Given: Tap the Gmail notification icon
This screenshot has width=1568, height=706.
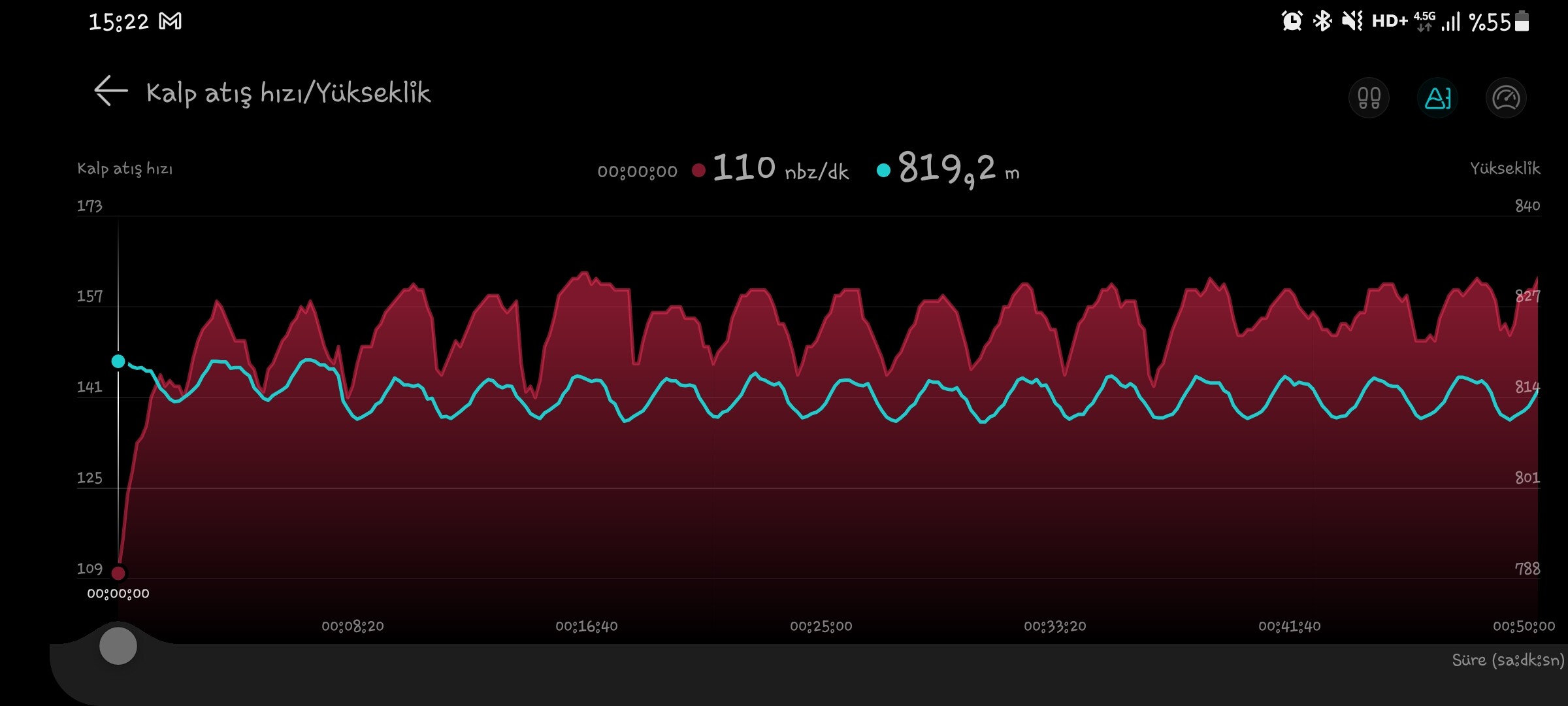Looking at the screenshot, I should click(x=171, y=22).
